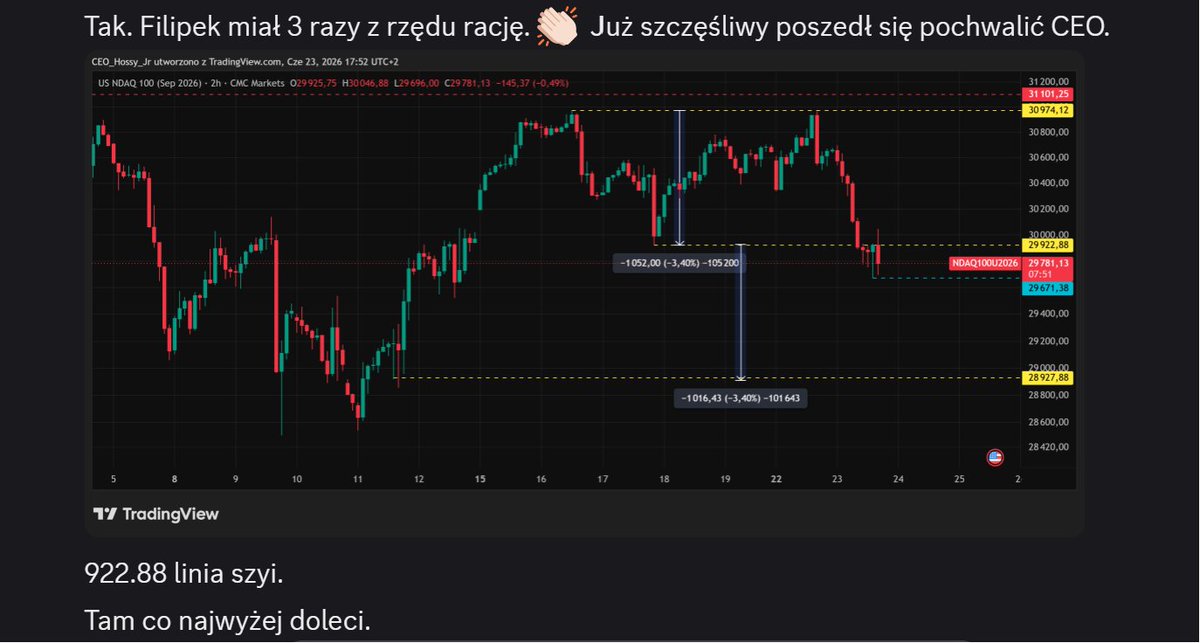
Task: Click the red 31 101,25 price label
Action: [x=1048, y=94]
